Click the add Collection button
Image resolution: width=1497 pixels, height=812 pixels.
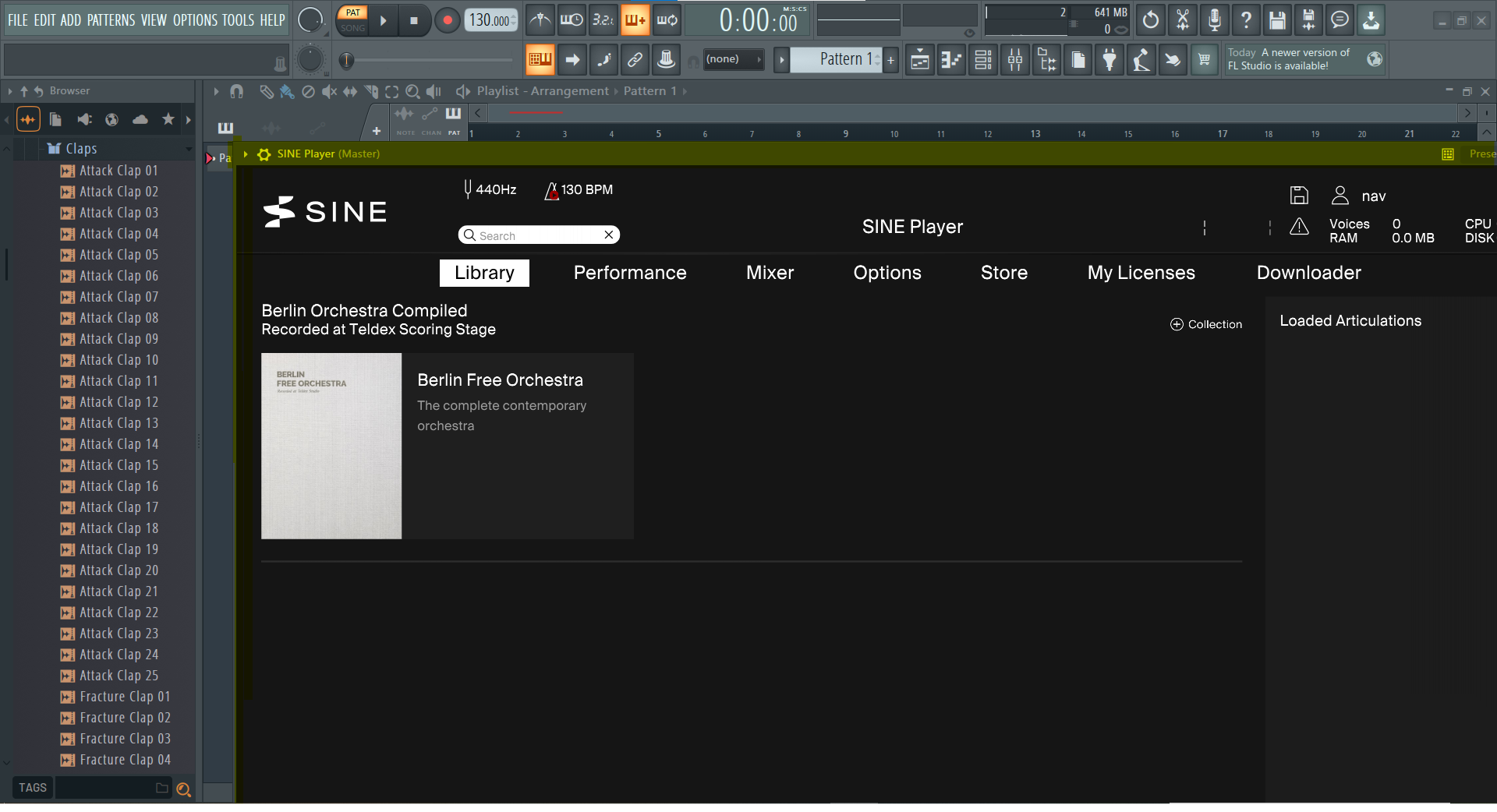(1206, 324)
